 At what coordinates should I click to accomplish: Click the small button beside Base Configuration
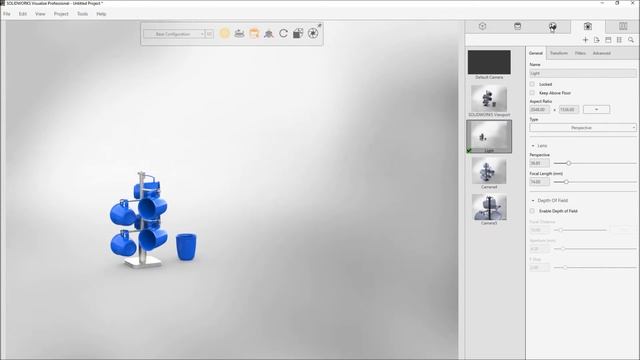(x=209, y=34)
